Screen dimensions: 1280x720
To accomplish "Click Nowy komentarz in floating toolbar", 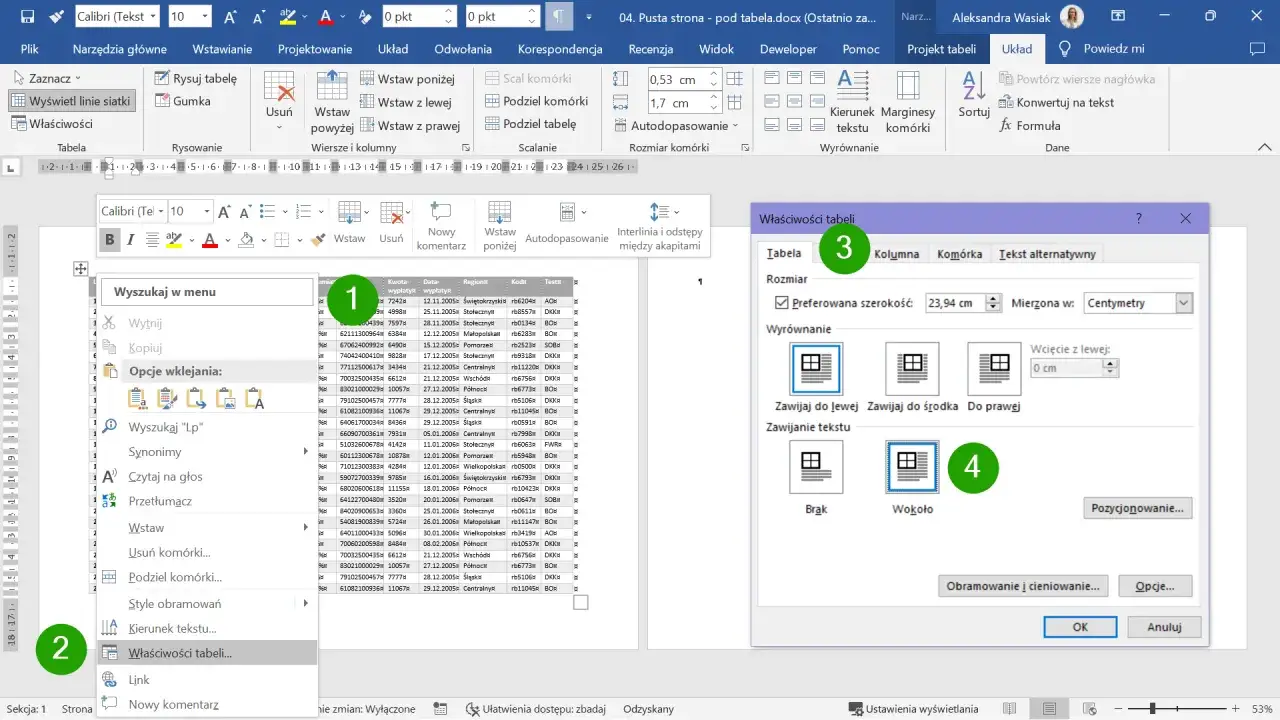I will (441, 225).
